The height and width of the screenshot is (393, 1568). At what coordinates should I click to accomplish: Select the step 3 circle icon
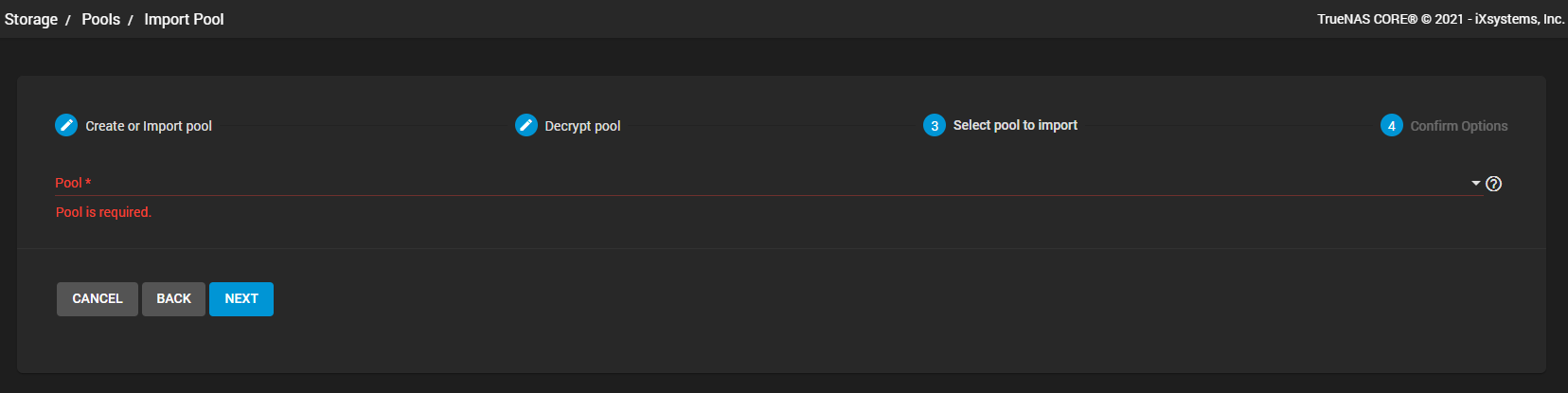(x=935, y=125)
